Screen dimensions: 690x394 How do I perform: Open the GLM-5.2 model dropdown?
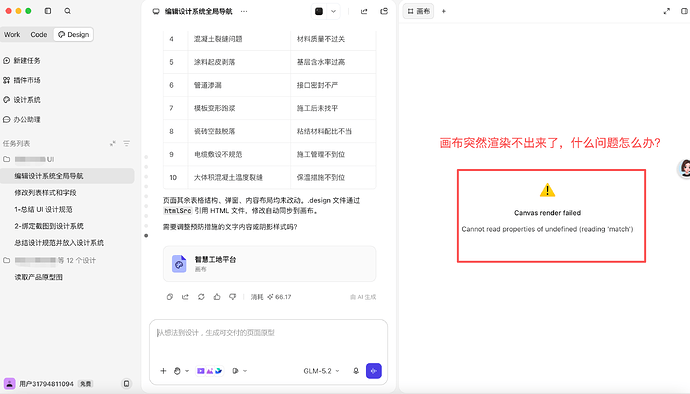coord(321,371)
